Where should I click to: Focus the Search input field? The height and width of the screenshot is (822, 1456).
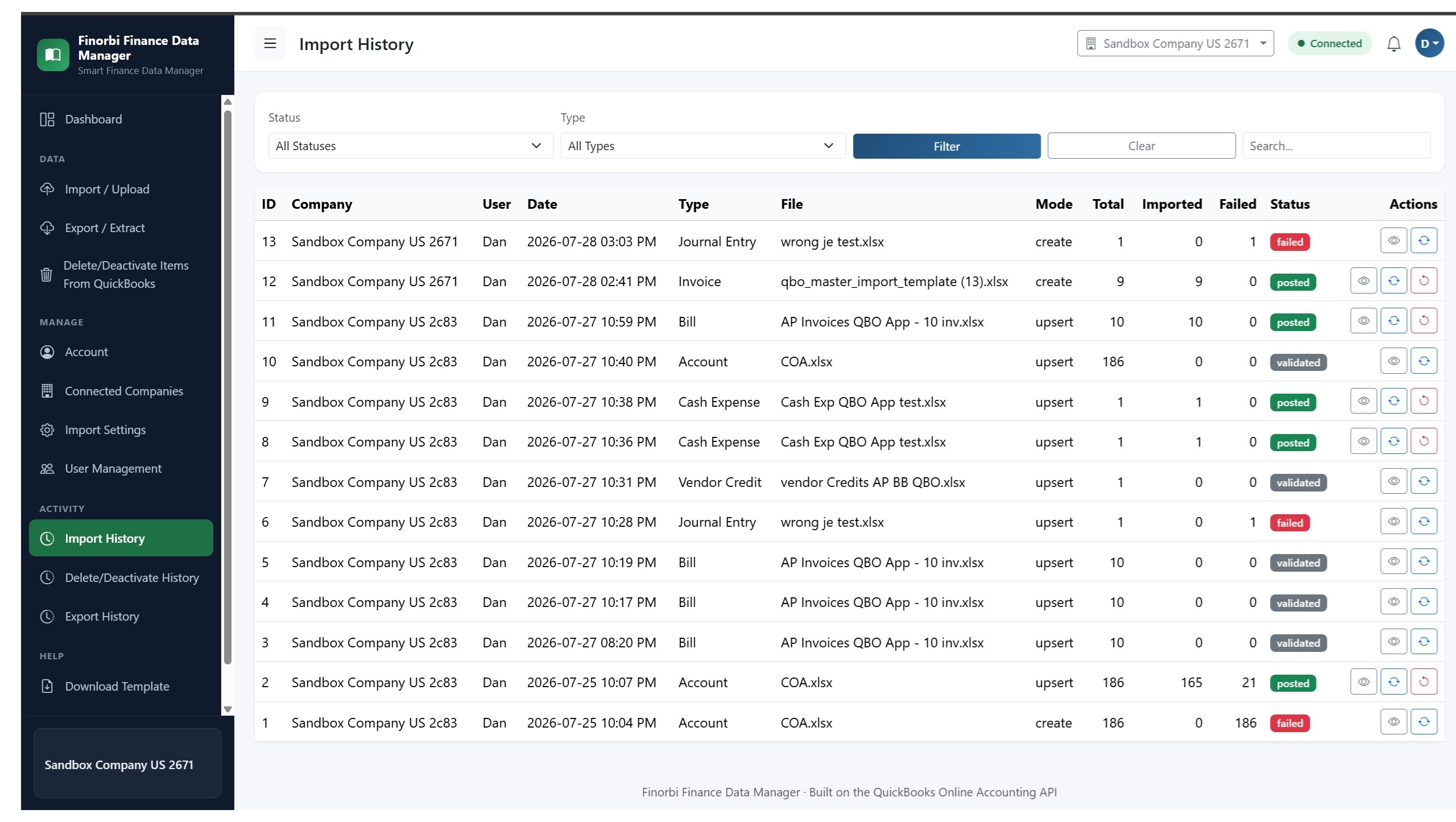click(x=1336, y=146)
